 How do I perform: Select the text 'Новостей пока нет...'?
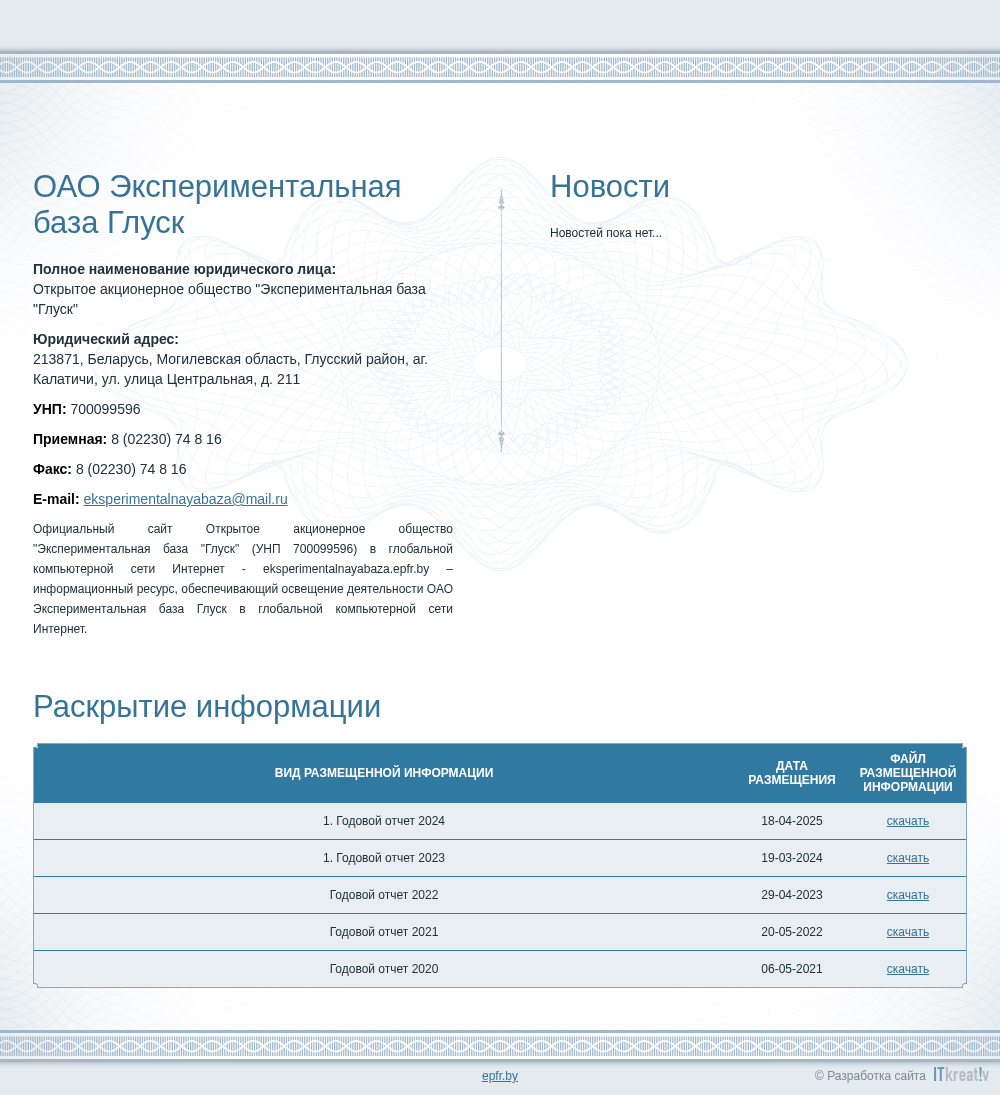605,233
